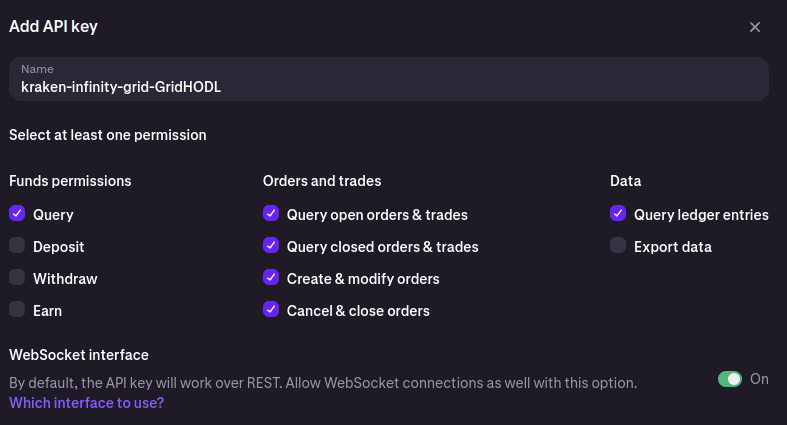Click the API key Name input field
Viewport: 787px width, 425px height.
388,79
